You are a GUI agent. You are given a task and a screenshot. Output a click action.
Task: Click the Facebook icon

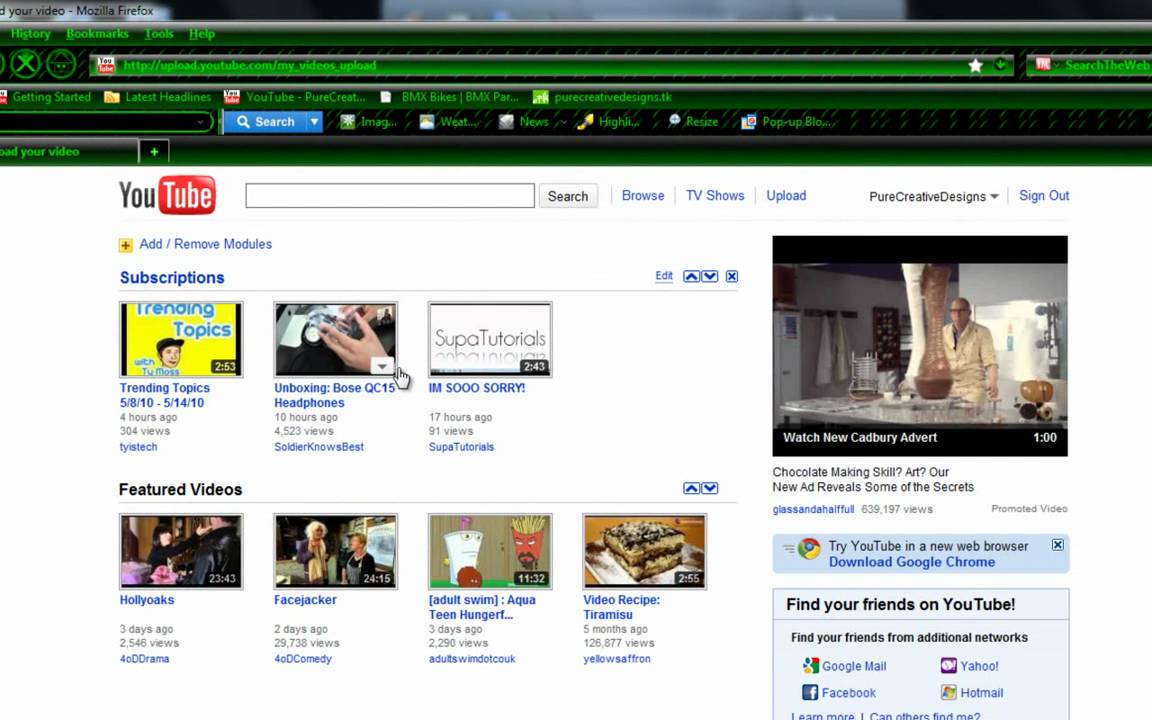click(x=810, y=692)
